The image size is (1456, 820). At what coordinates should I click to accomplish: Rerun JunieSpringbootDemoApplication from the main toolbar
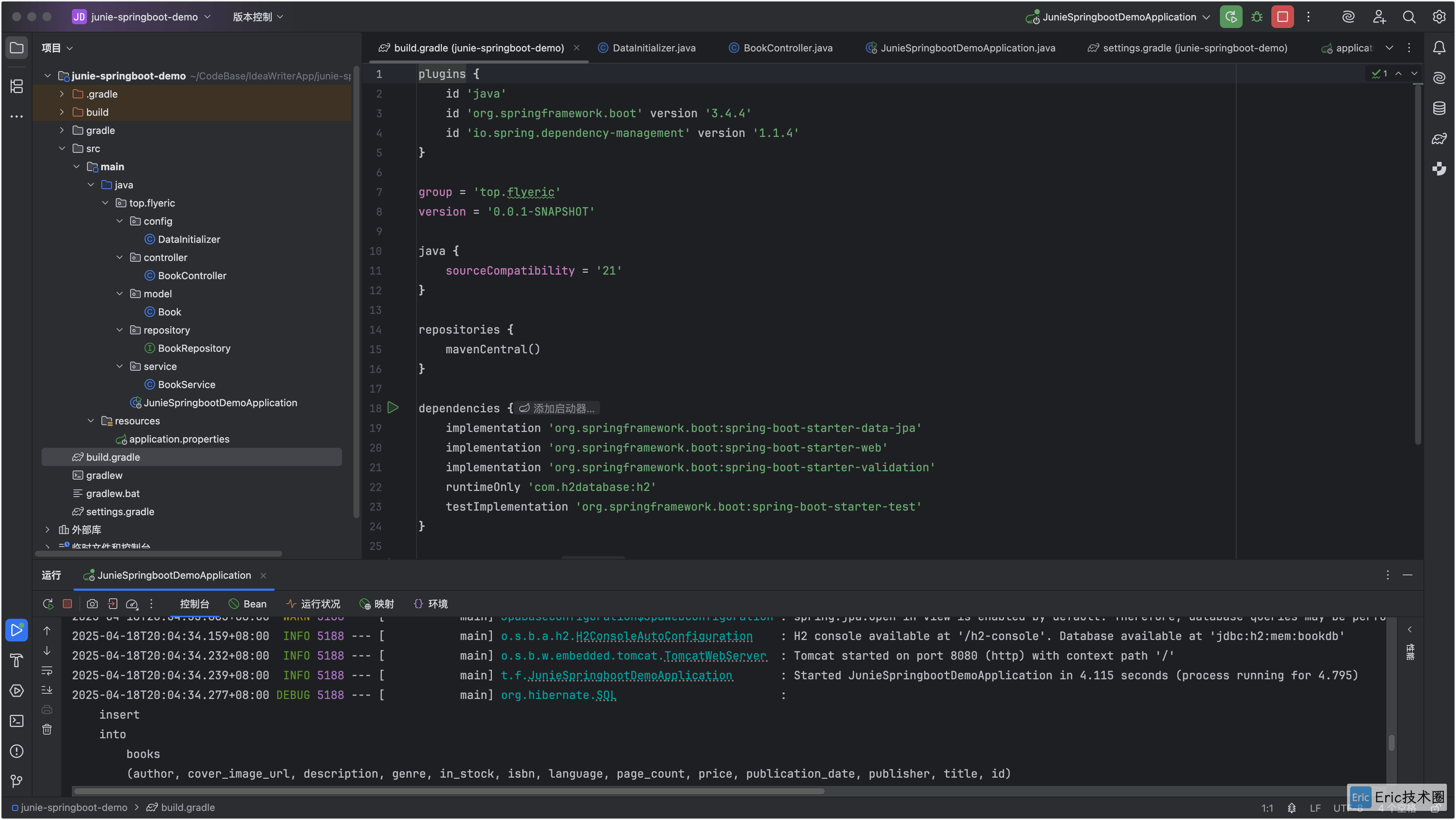pyautogui.click(x=1230, y=17)
